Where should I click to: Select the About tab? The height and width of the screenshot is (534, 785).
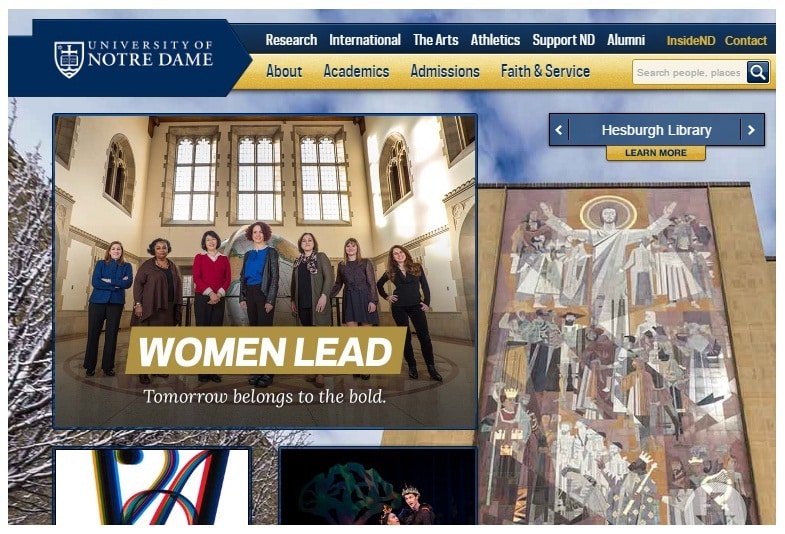284,72
